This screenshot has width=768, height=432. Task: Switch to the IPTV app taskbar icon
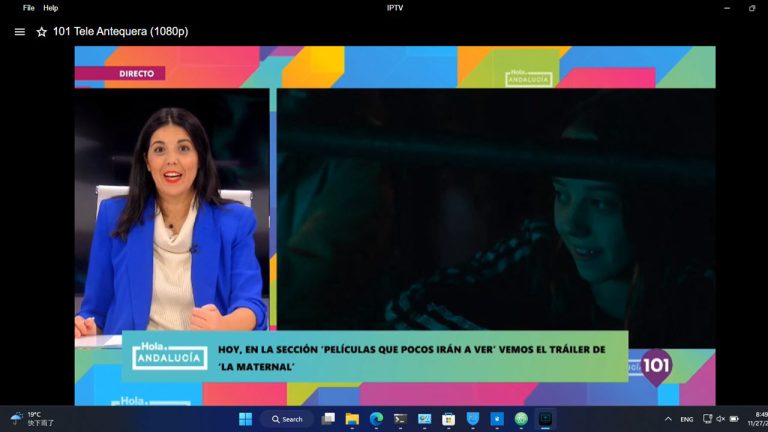[x=545, y=419]
